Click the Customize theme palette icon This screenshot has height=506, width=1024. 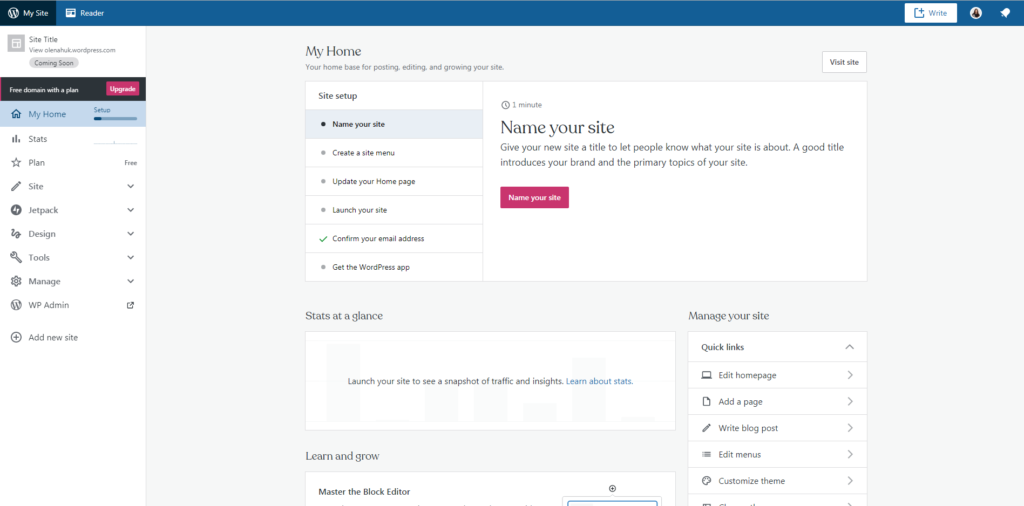[x=706, y=481]
